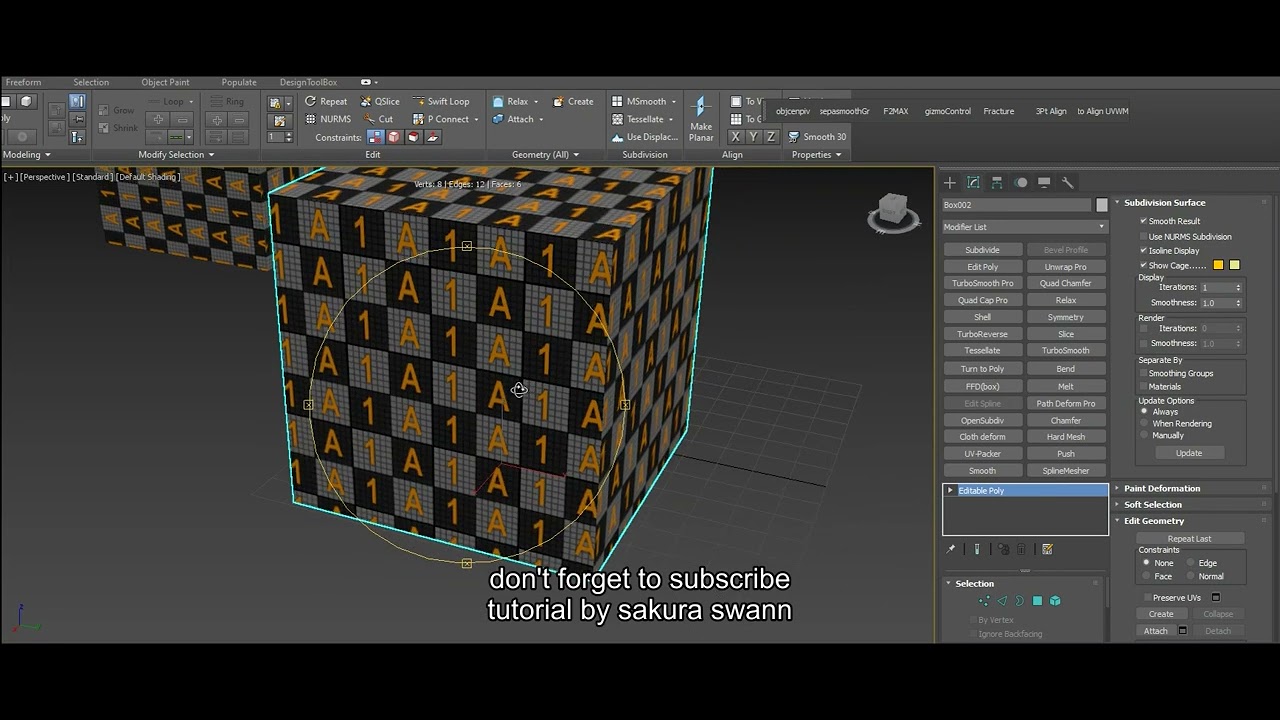Enable Use NURMS Subdivision checkbox

click(x=1143, y=236)
